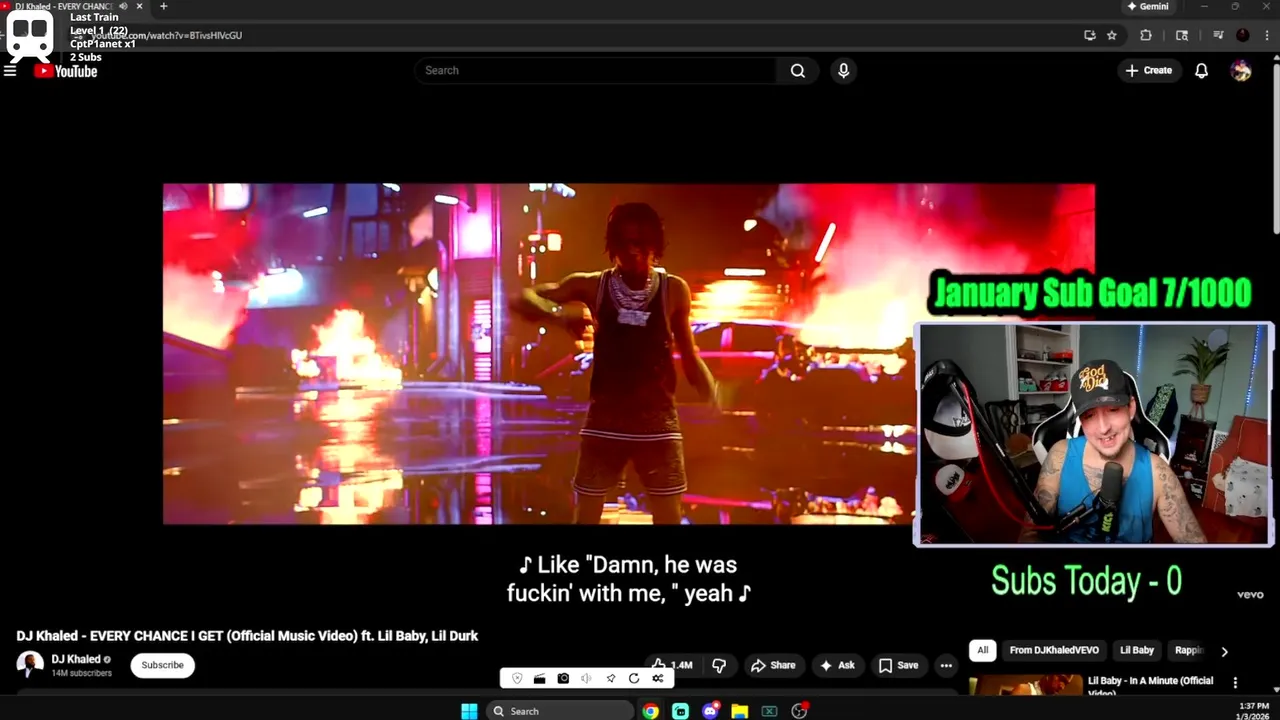Screen dimensions: 1280x720
Task: Subscribe to DJ Khaled channel
Action: (162, 665)
